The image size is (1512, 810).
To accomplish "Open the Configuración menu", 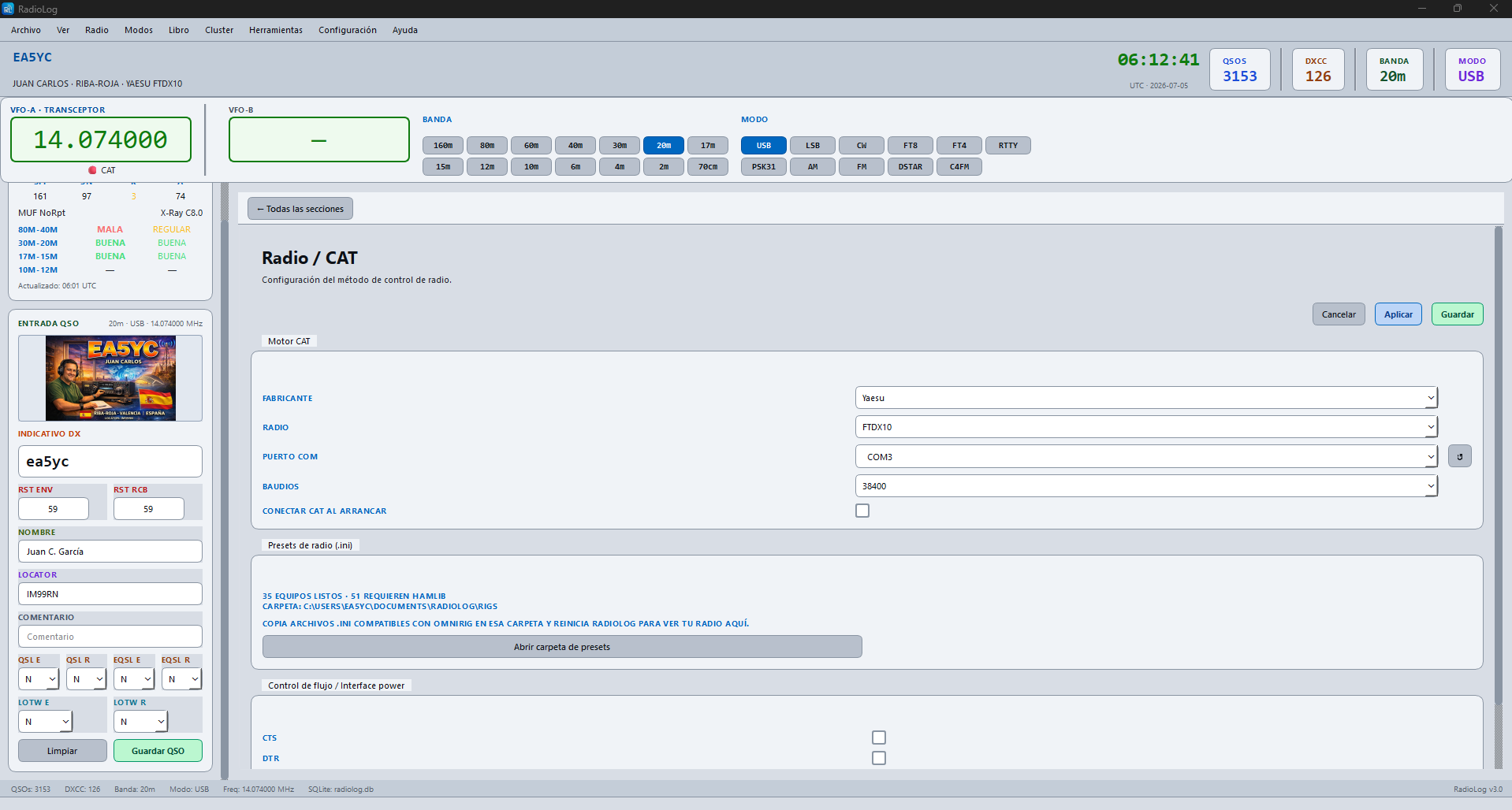I will click(x=348, y=30).
